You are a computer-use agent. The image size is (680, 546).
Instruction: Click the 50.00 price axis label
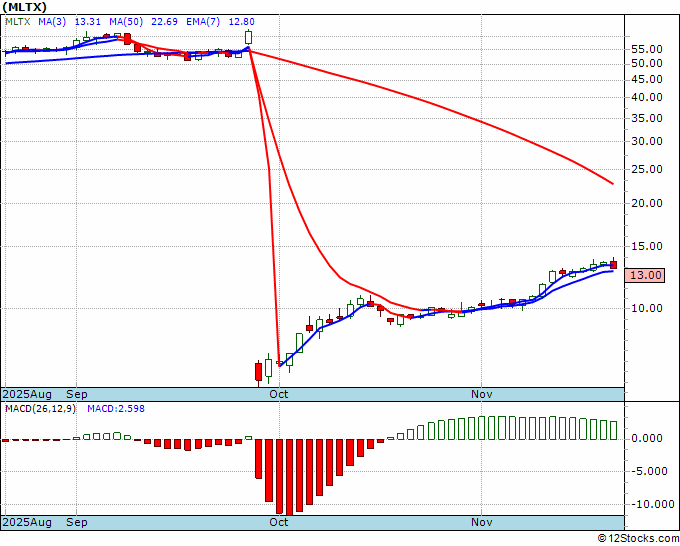pyautogui.click(x=647, y=63)
